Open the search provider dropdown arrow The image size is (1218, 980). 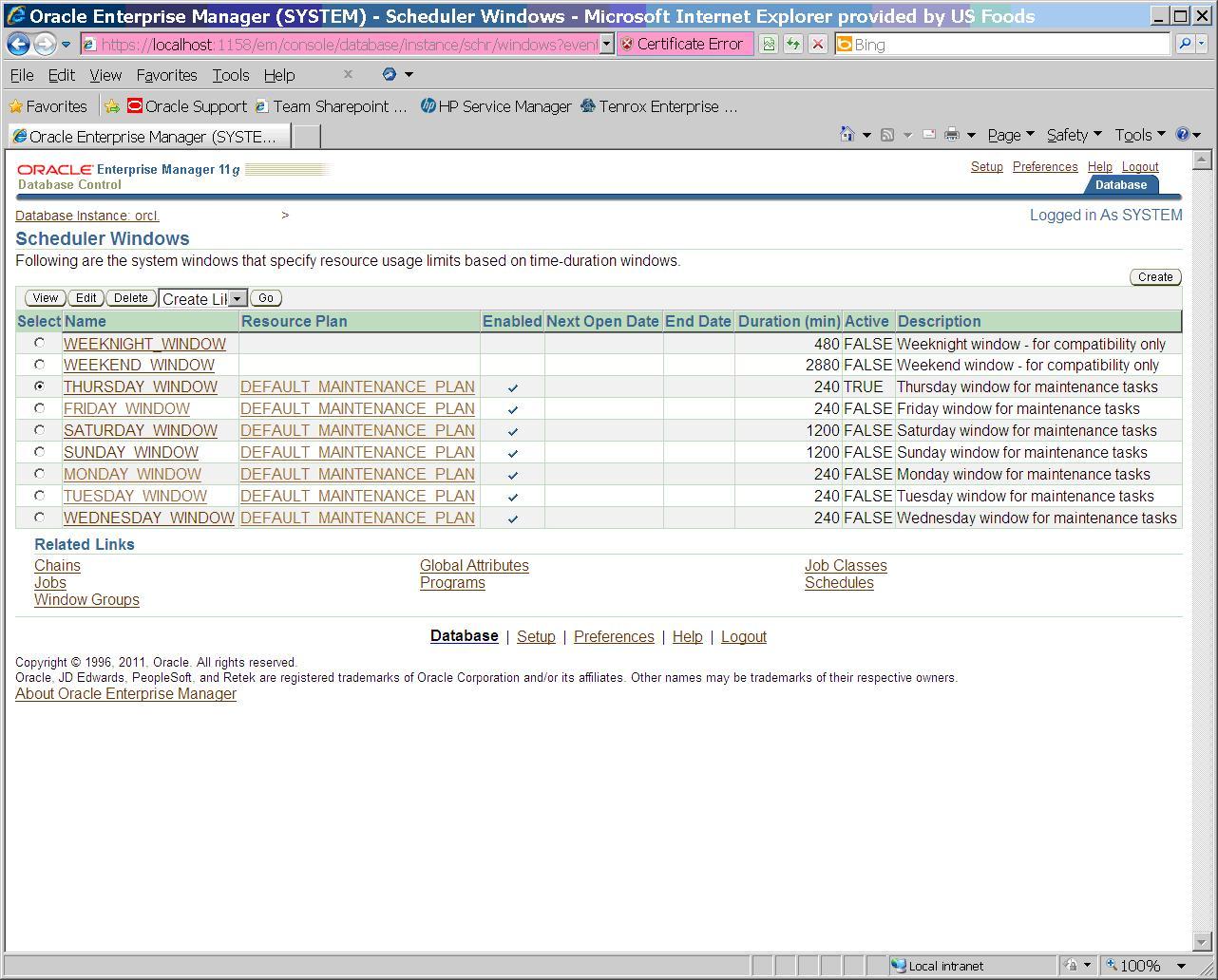coord(1202,44)
